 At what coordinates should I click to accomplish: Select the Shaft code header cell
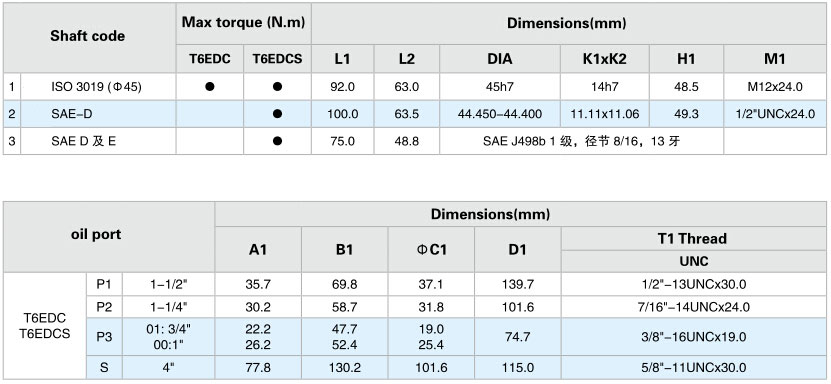tap(90, 38)
